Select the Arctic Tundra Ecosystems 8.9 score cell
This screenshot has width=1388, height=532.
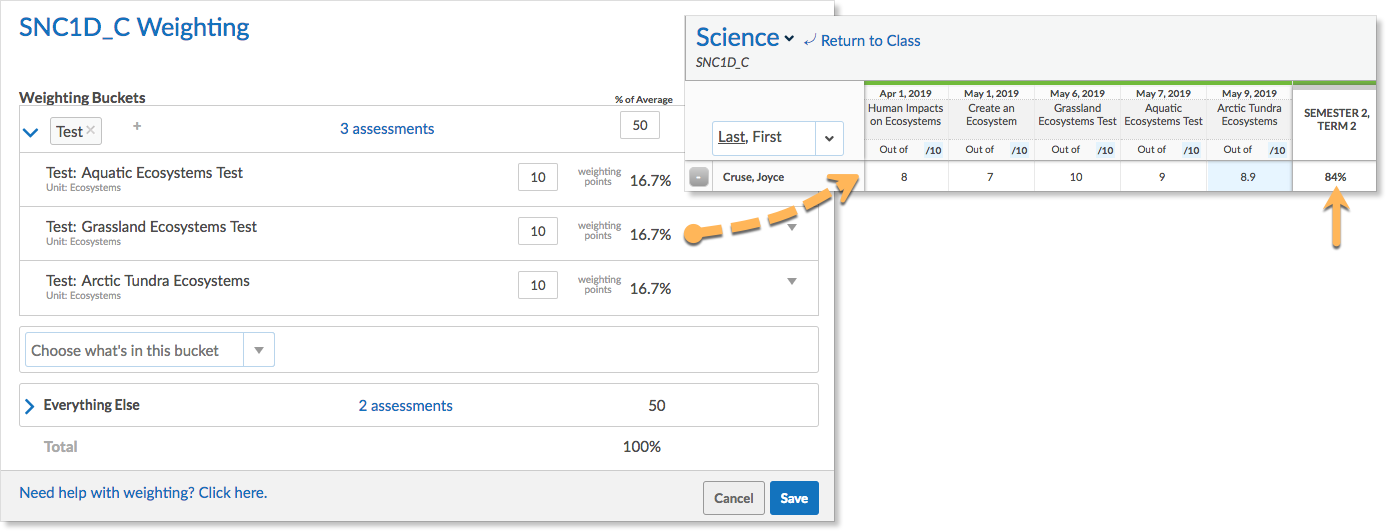point(1249,177)
